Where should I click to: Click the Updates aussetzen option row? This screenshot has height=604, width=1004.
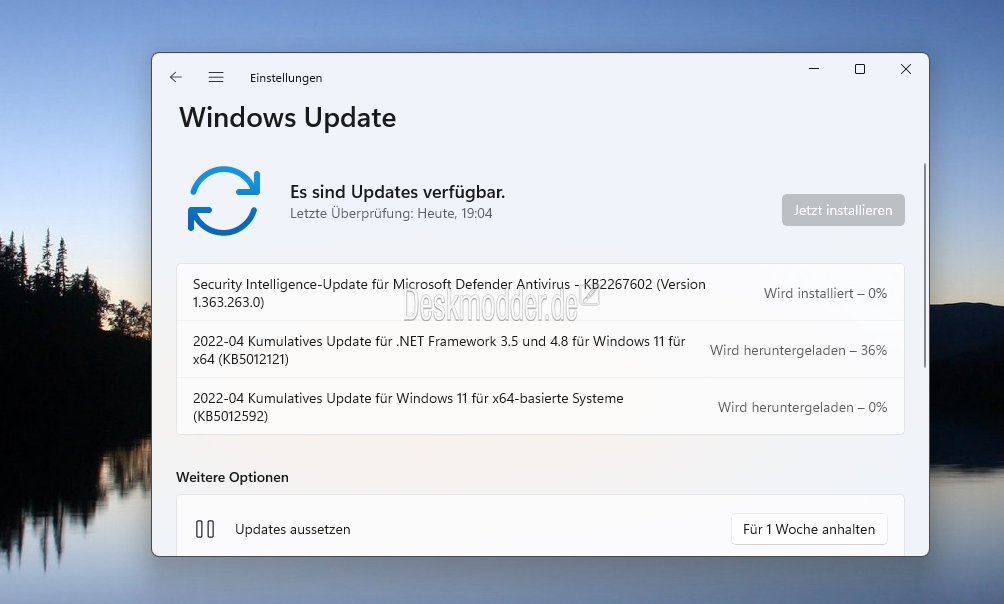tap(540, 529)
